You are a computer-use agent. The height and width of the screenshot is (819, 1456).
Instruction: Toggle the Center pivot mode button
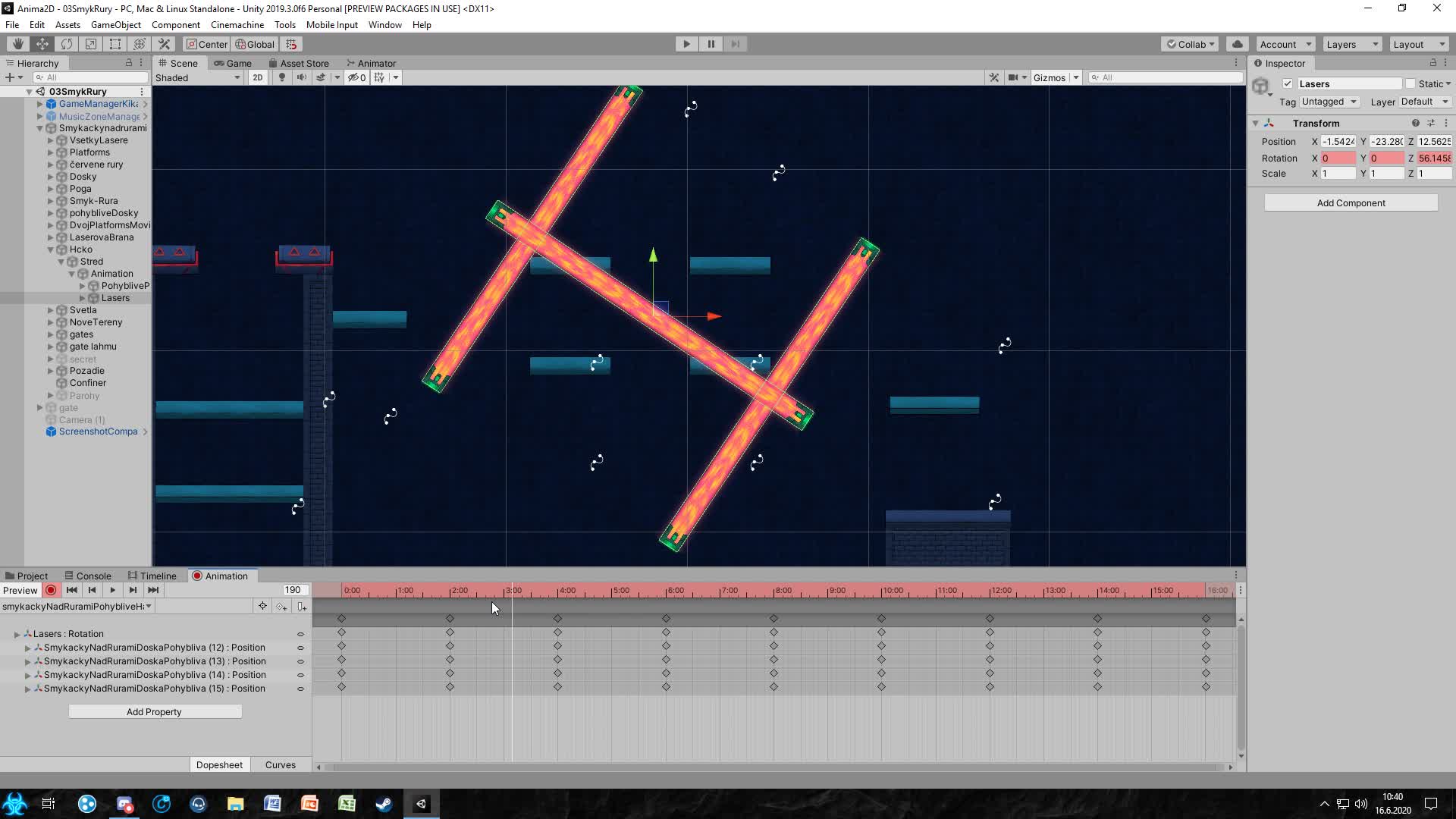pyautogui.click(x=206, y=43)
